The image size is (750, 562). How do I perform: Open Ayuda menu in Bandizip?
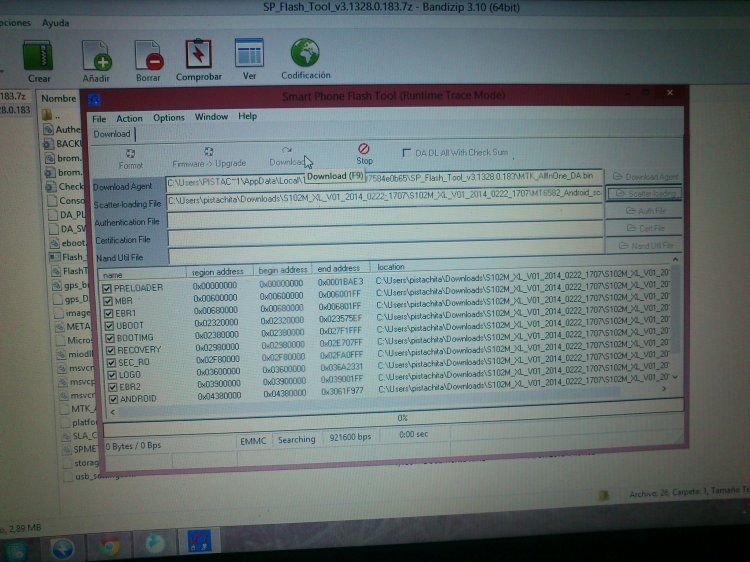(55, 23)
